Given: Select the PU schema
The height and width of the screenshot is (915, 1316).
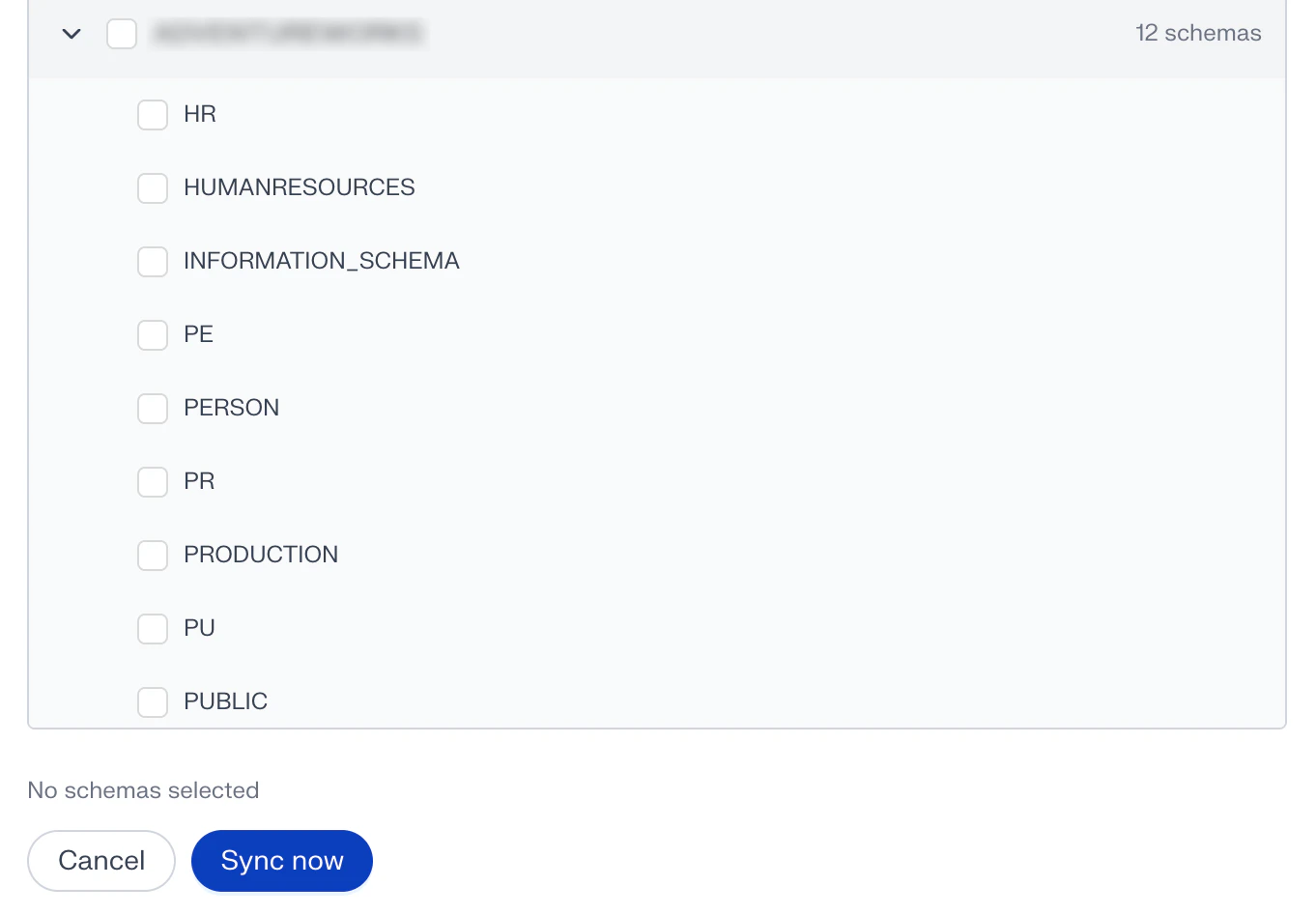Looking at the screenshot, I should pos(152,628).
